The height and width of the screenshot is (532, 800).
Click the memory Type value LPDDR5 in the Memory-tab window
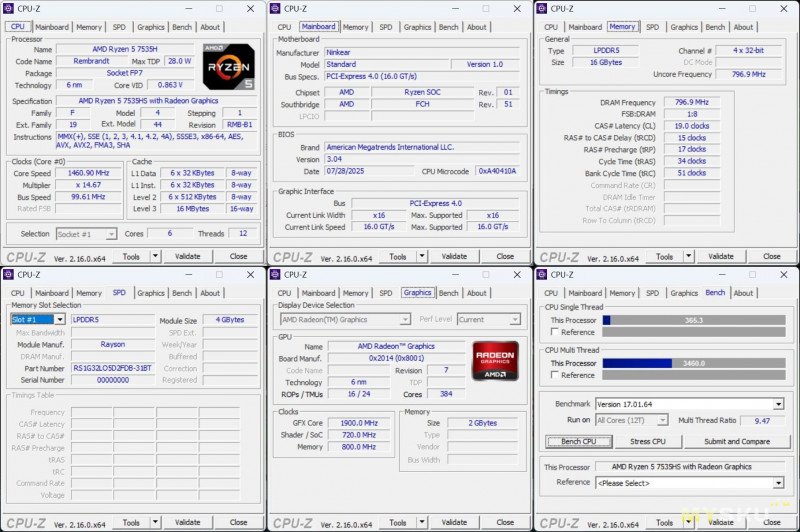606,50
